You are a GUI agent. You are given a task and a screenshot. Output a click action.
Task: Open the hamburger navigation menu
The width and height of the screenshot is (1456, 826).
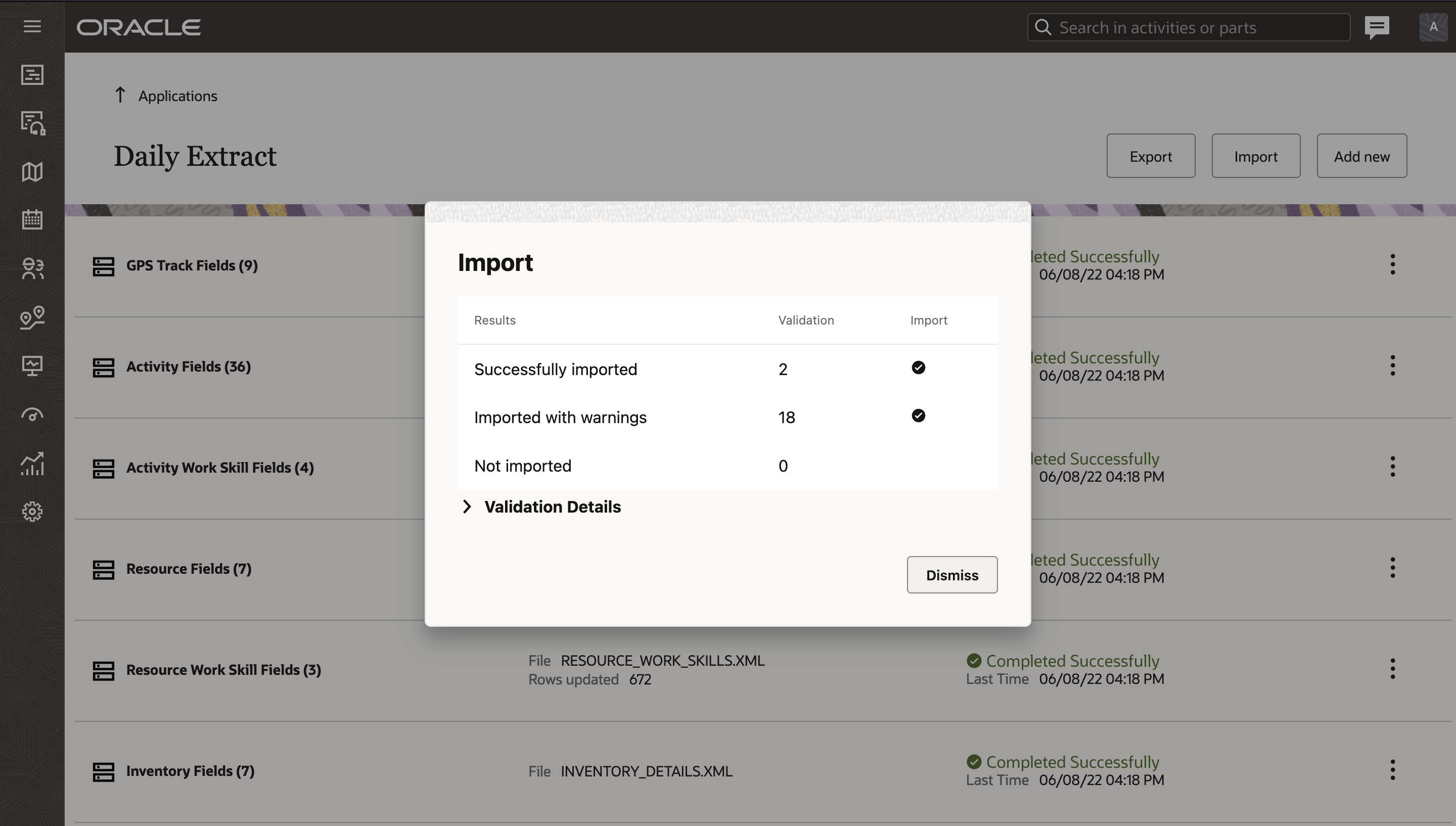pos(32,27)
